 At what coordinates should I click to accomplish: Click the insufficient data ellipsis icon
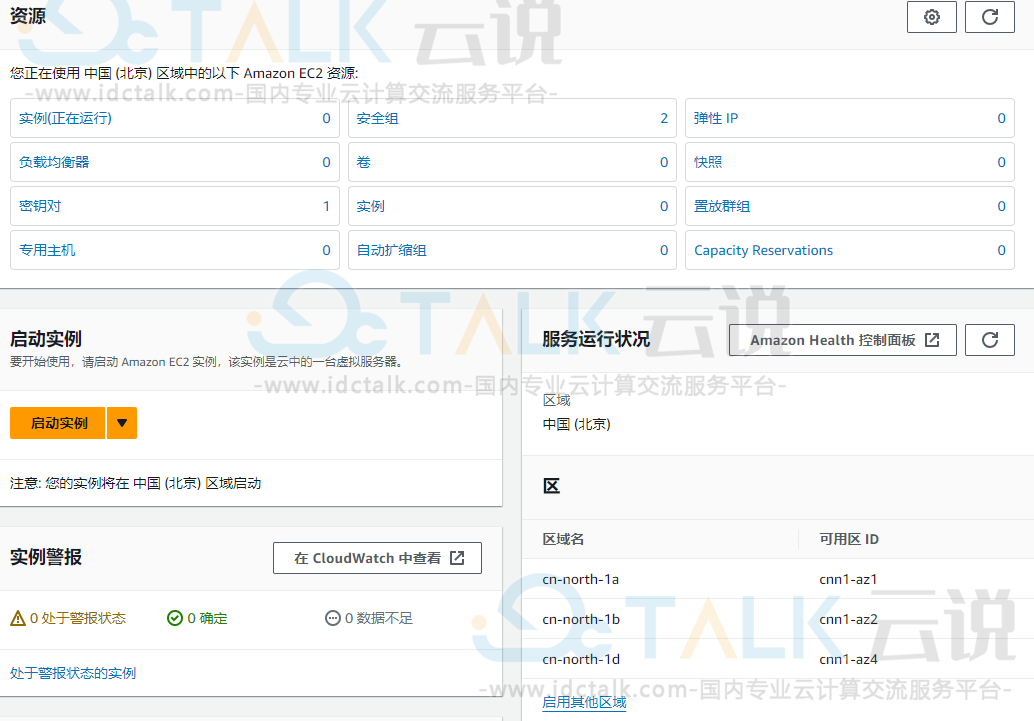332,618
